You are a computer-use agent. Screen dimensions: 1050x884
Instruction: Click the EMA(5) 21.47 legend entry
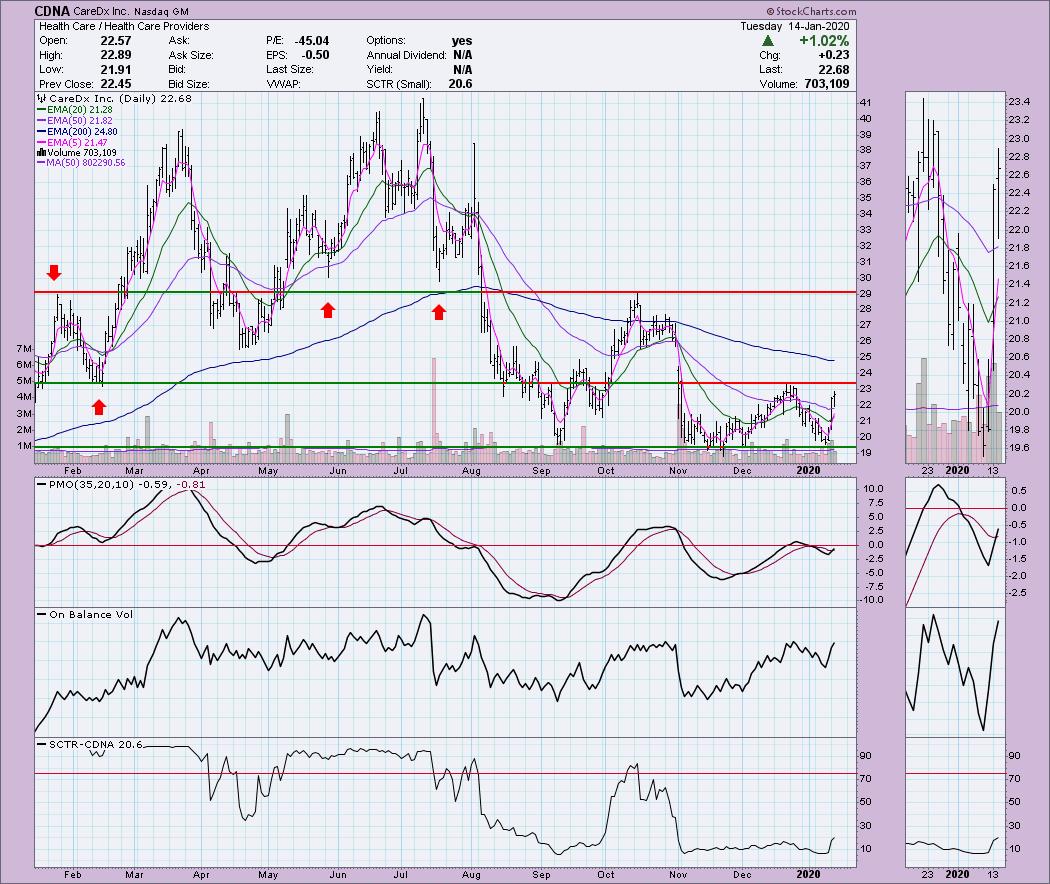(72, 142)
